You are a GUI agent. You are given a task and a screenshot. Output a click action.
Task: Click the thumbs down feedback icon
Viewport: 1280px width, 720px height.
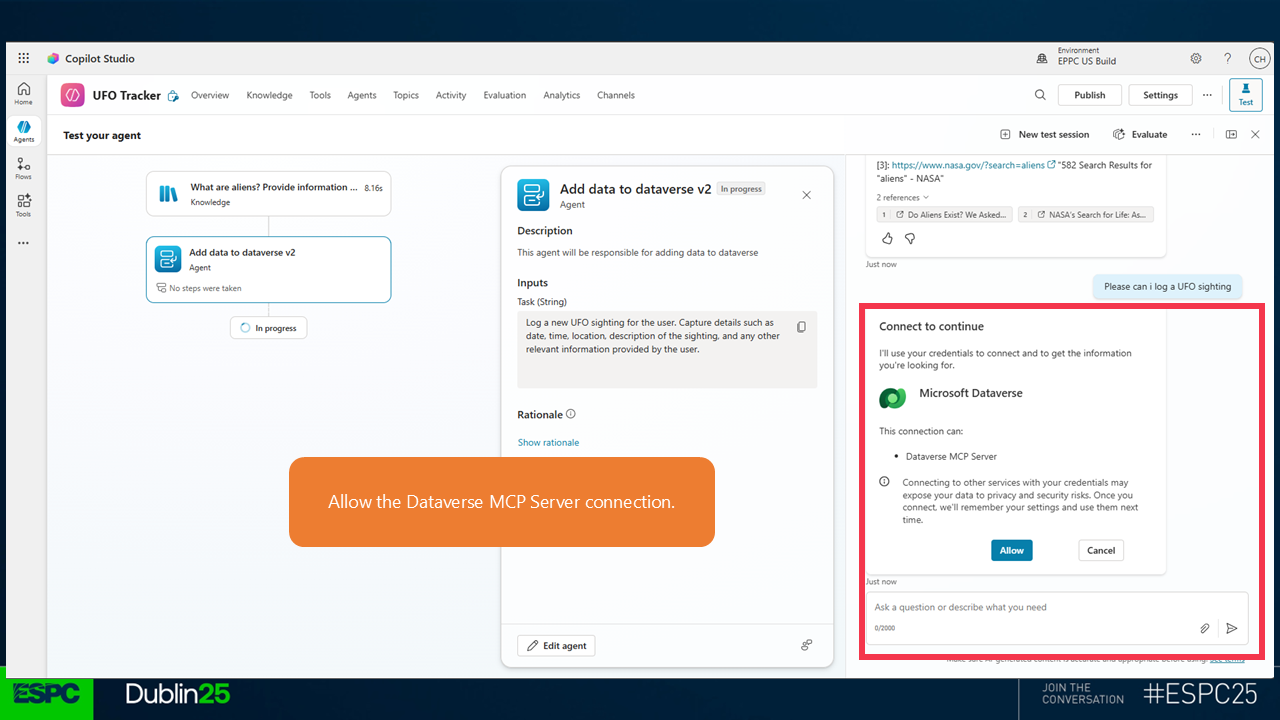click(910, 239)
